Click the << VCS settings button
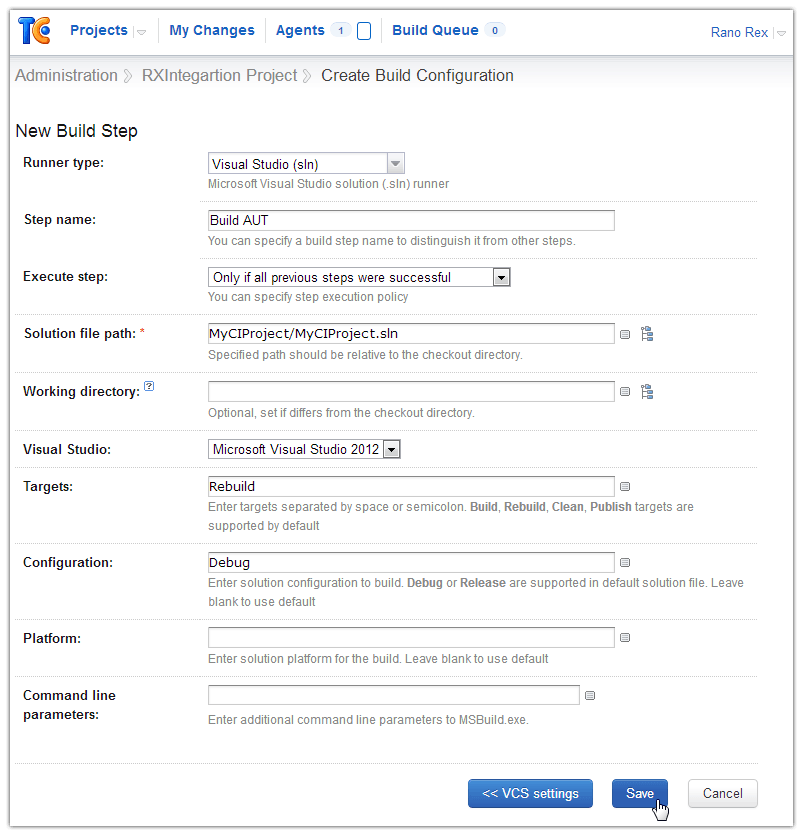 tap(530, 793)
